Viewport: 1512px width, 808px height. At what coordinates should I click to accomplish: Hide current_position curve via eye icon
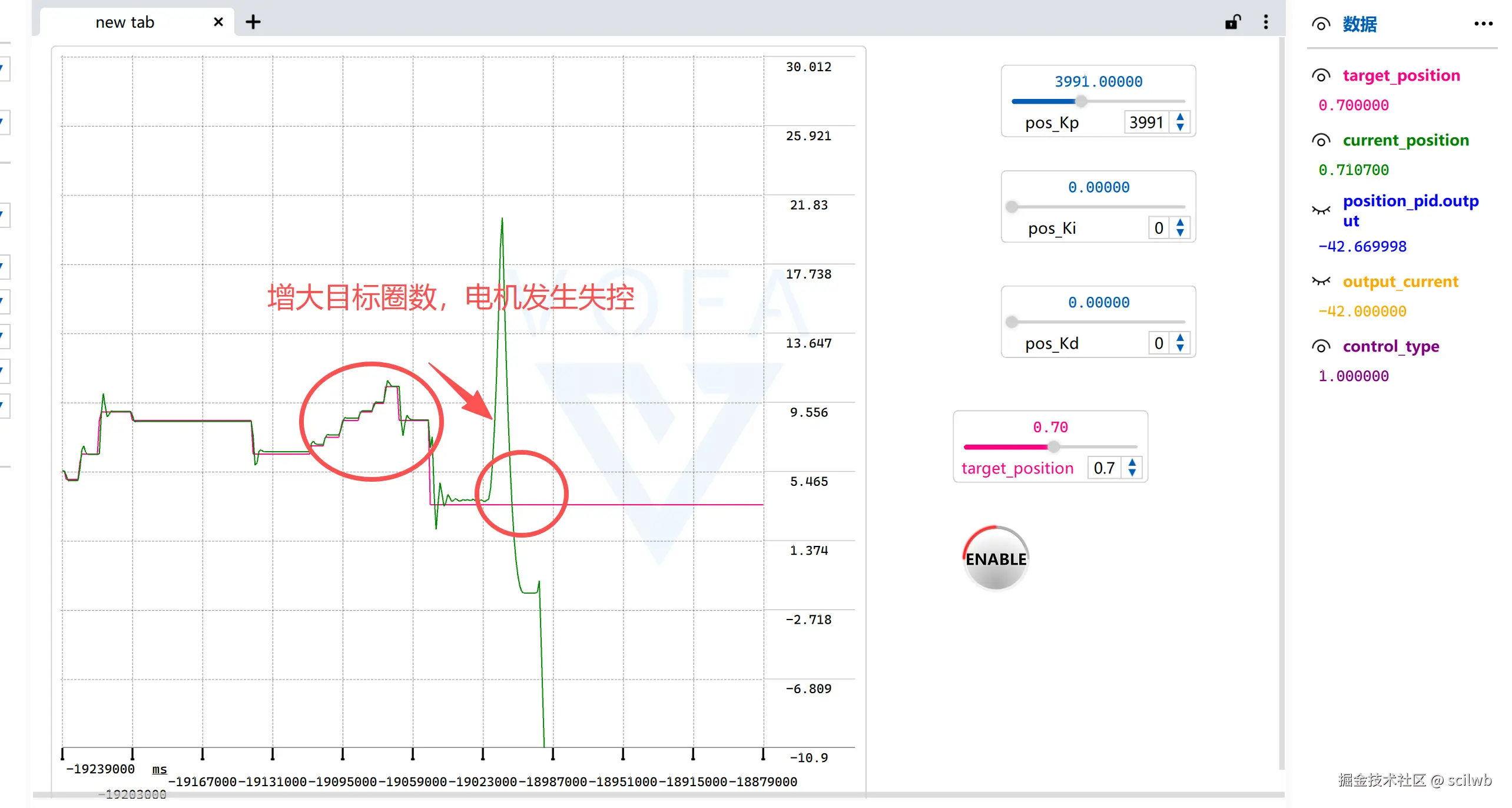(1321, 141)
